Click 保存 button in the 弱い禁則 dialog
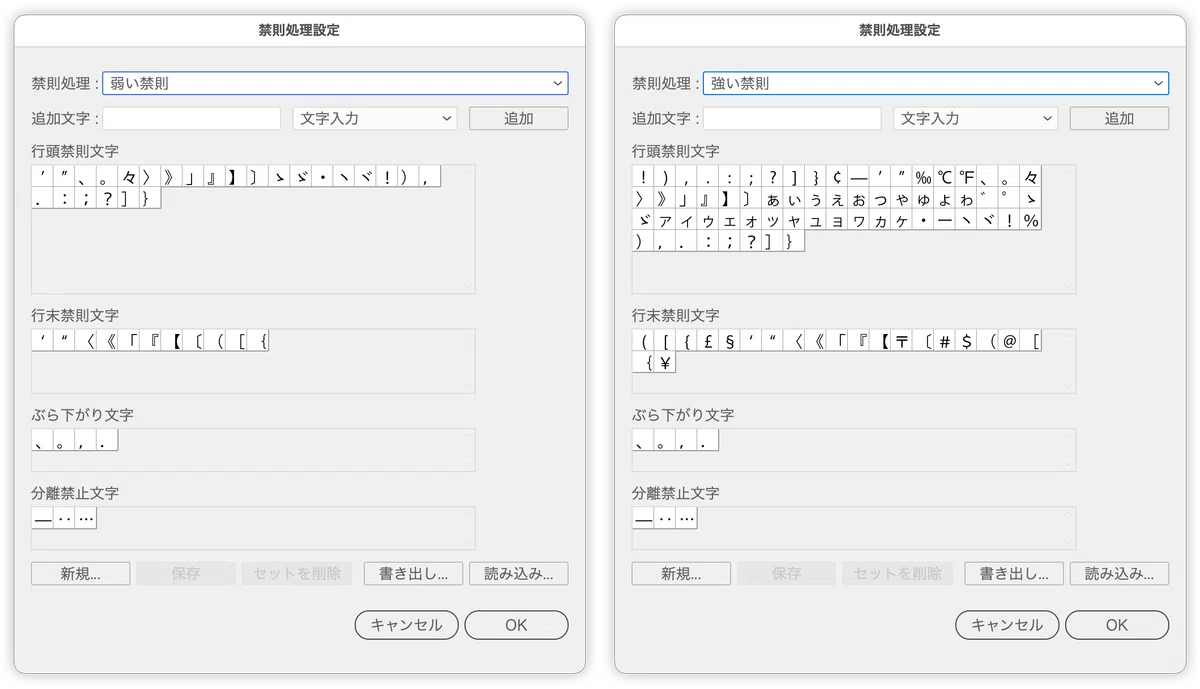The width and height of the screenshot is (1200, 689). coord(186,573)
